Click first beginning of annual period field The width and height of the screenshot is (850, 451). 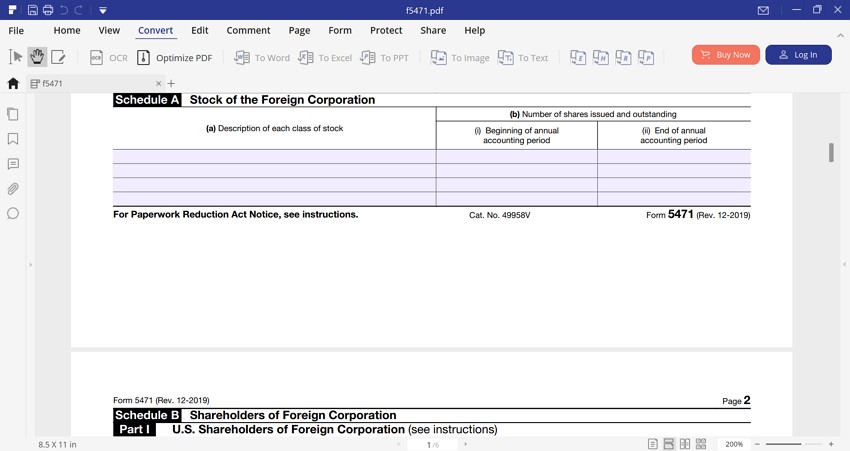(x=517, y=157)
